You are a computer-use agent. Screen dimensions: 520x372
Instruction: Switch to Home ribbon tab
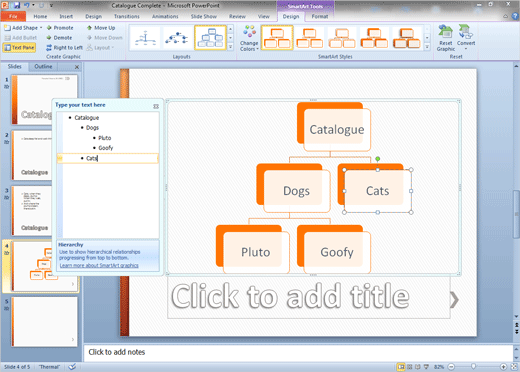click(40, 16)
